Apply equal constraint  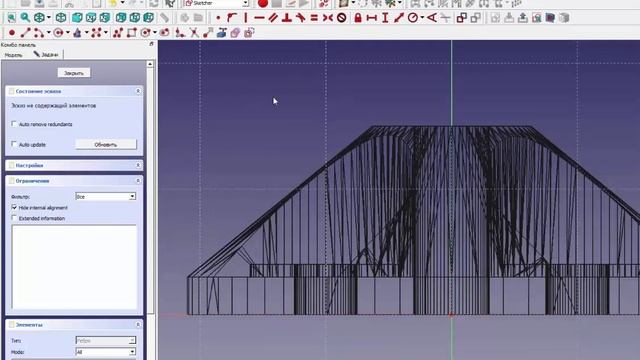314,18
